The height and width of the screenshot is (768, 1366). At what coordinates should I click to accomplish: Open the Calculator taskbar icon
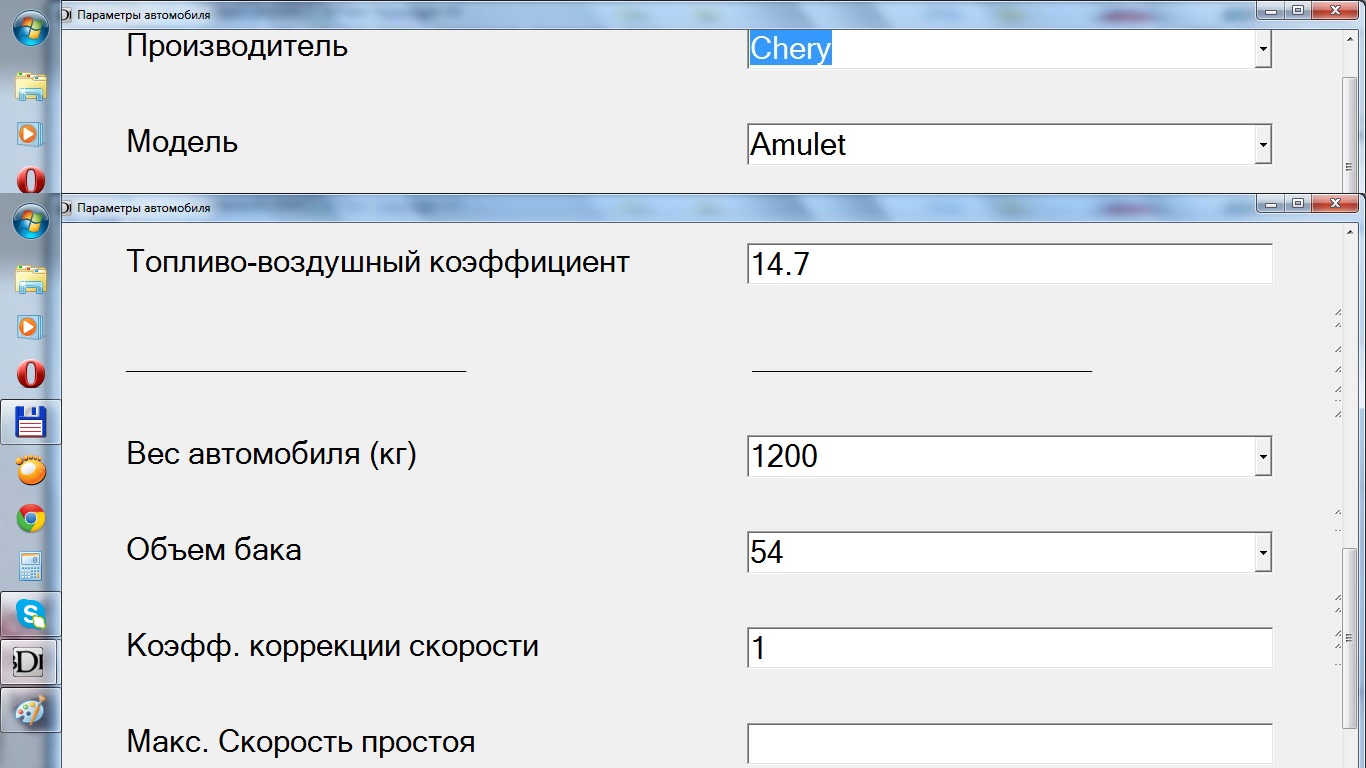point(31,566)
